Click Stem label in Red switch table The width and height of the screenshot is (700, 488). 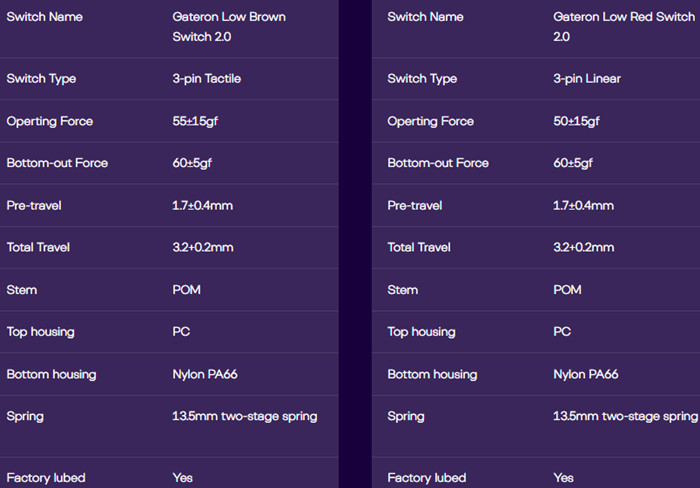tap(403, 290)
